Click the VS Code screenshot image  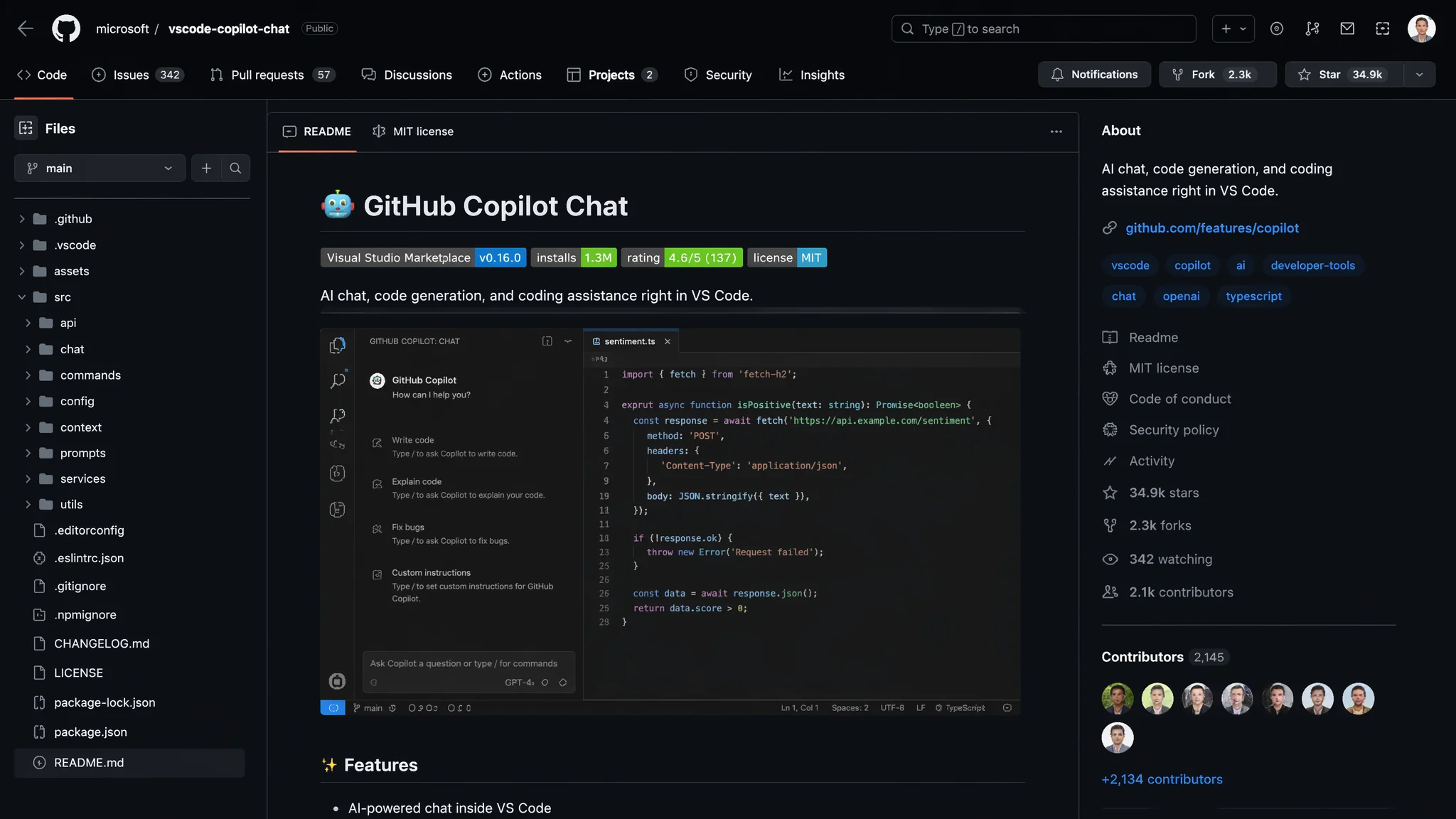(670, 521)
